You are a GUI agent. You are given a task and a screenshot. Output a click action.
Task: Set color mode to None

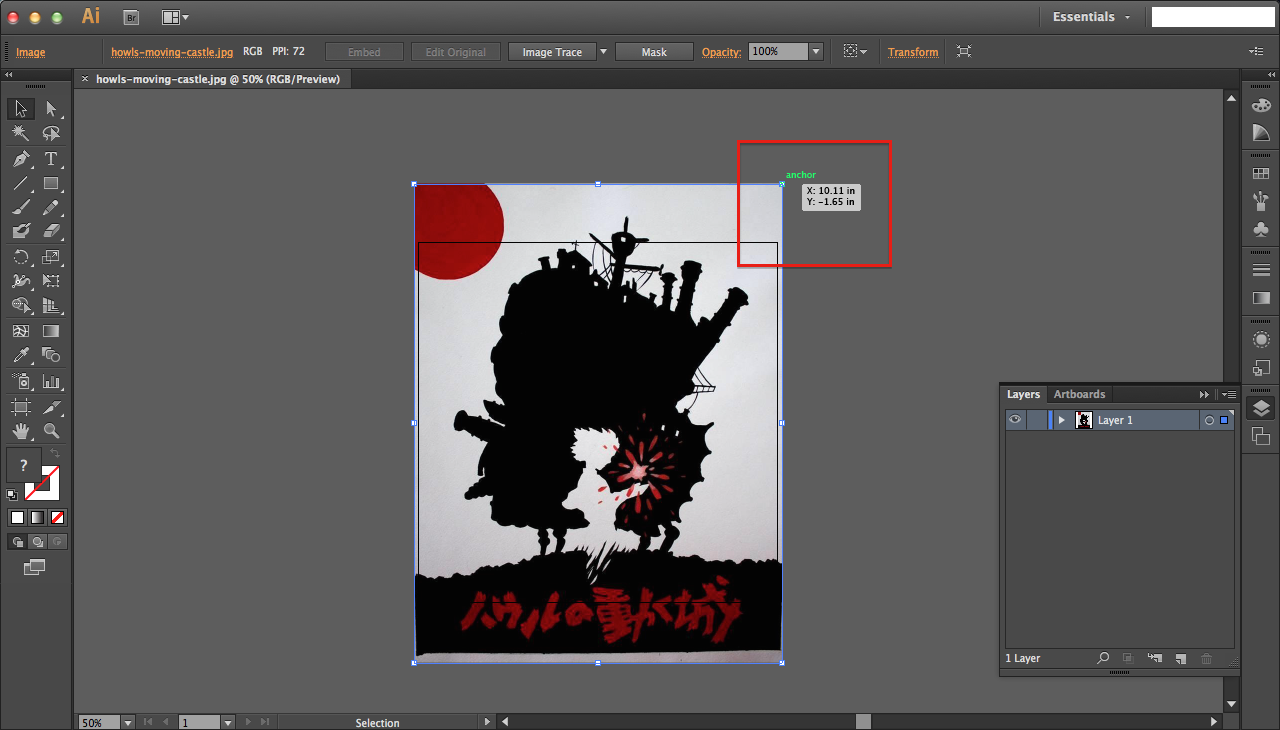click(57, 517)
